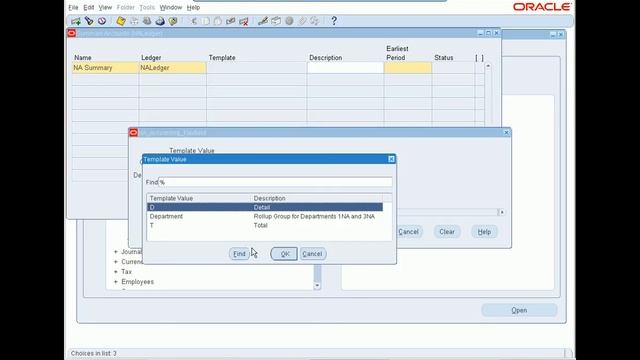Click the Open button in Navigator window
640x360 pixels.
(519, 310)
